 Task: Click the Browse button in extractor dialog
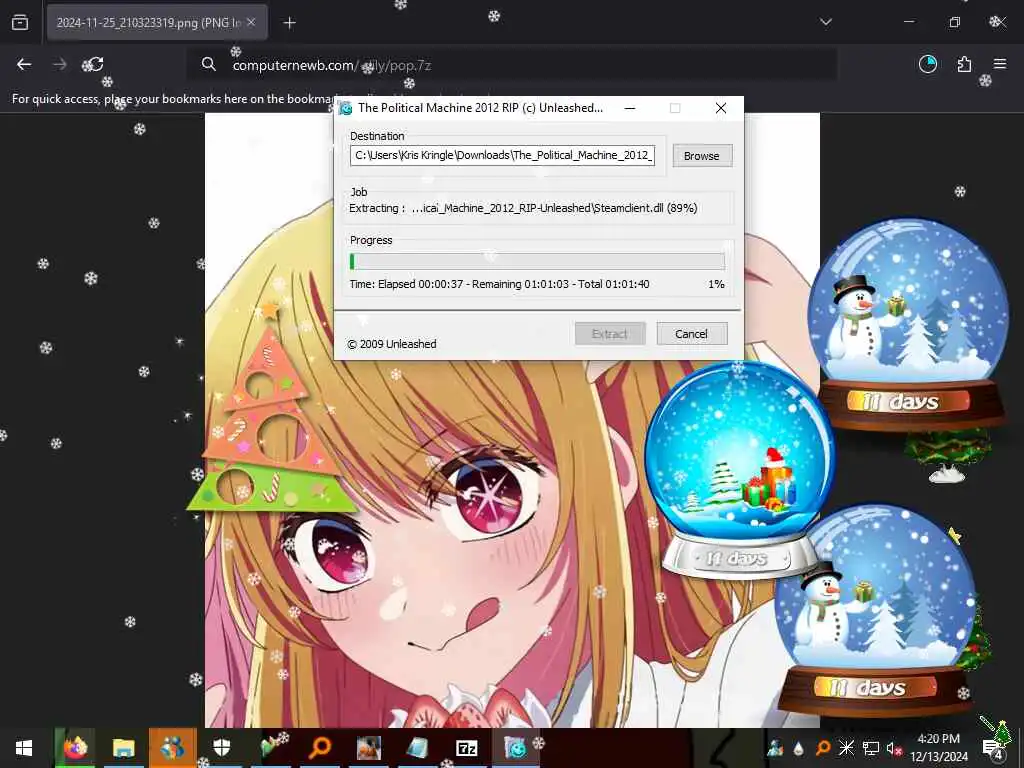pos(702,155)
